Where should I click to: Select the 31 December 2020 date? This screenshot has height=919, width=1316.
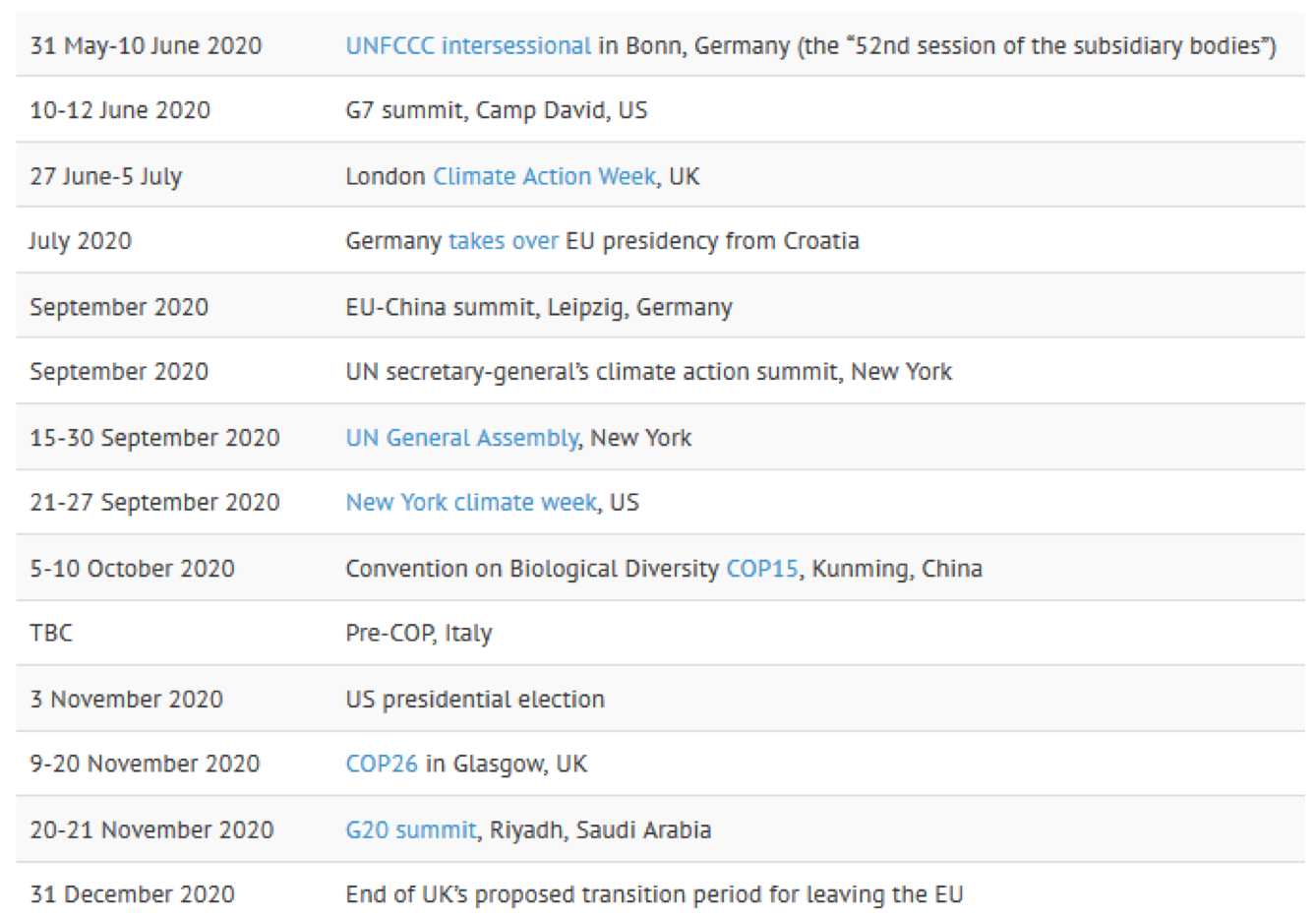tap(133, 894)
